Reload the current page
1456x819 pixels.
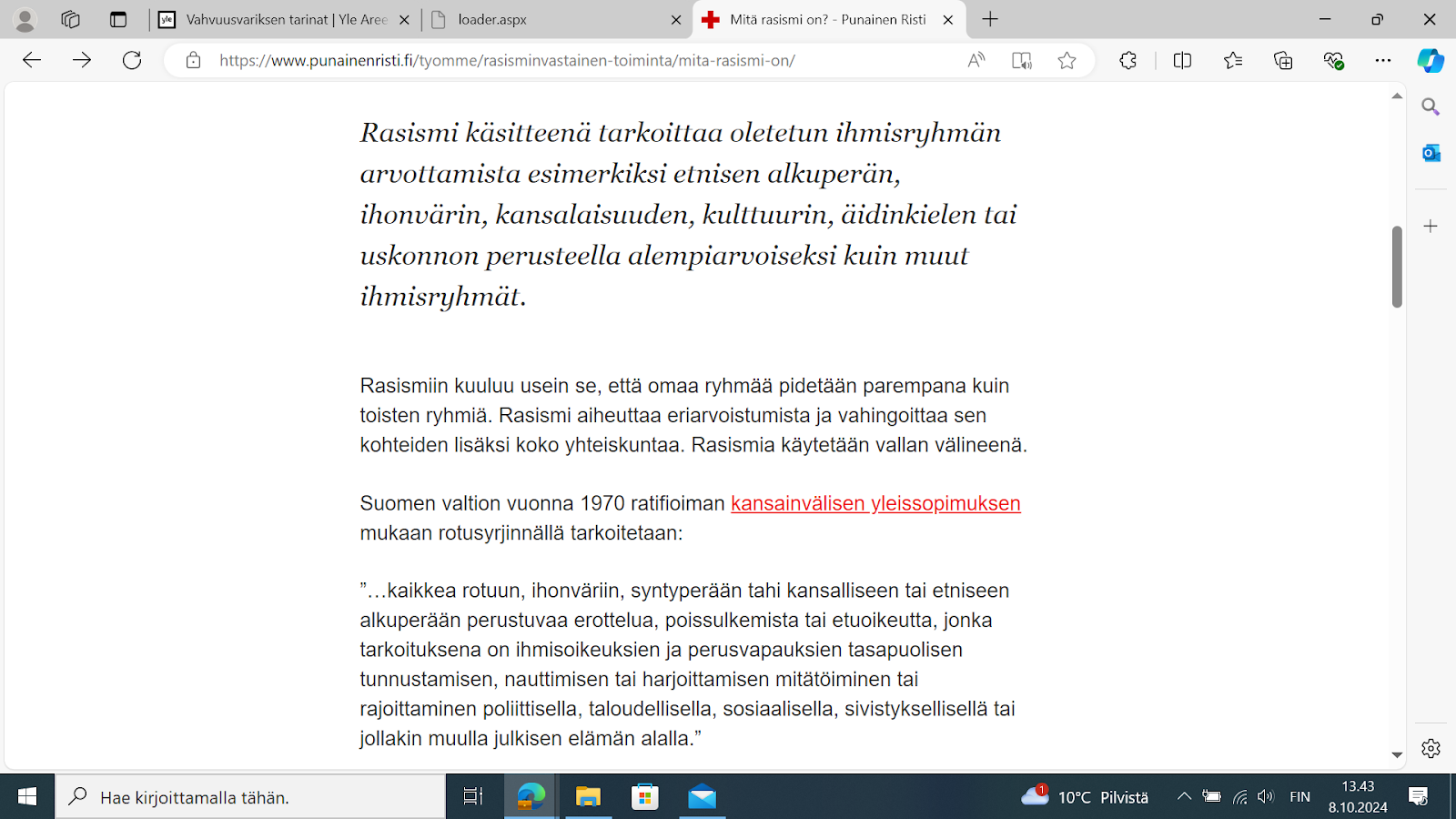point(132,60)
